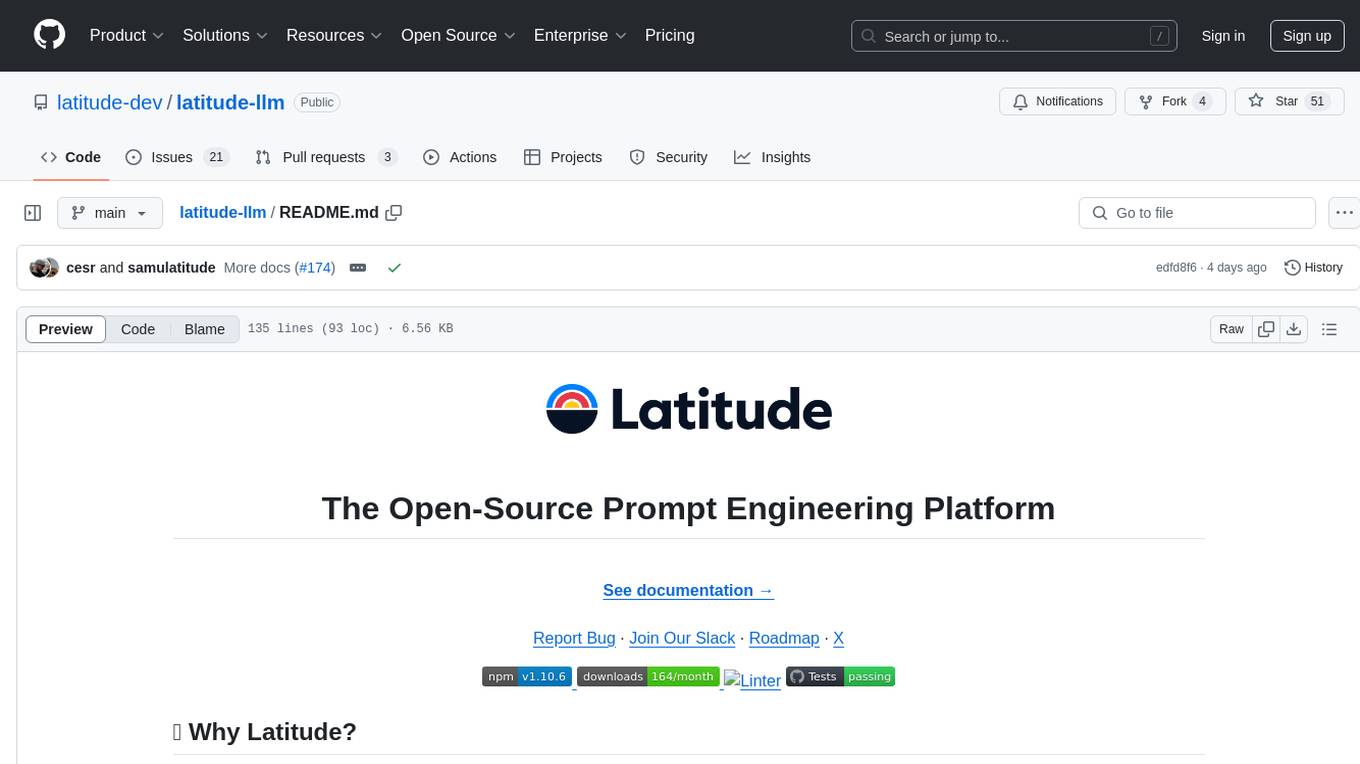Copy the README.md file path
The image size is (1360, 764).
(394, 213)
